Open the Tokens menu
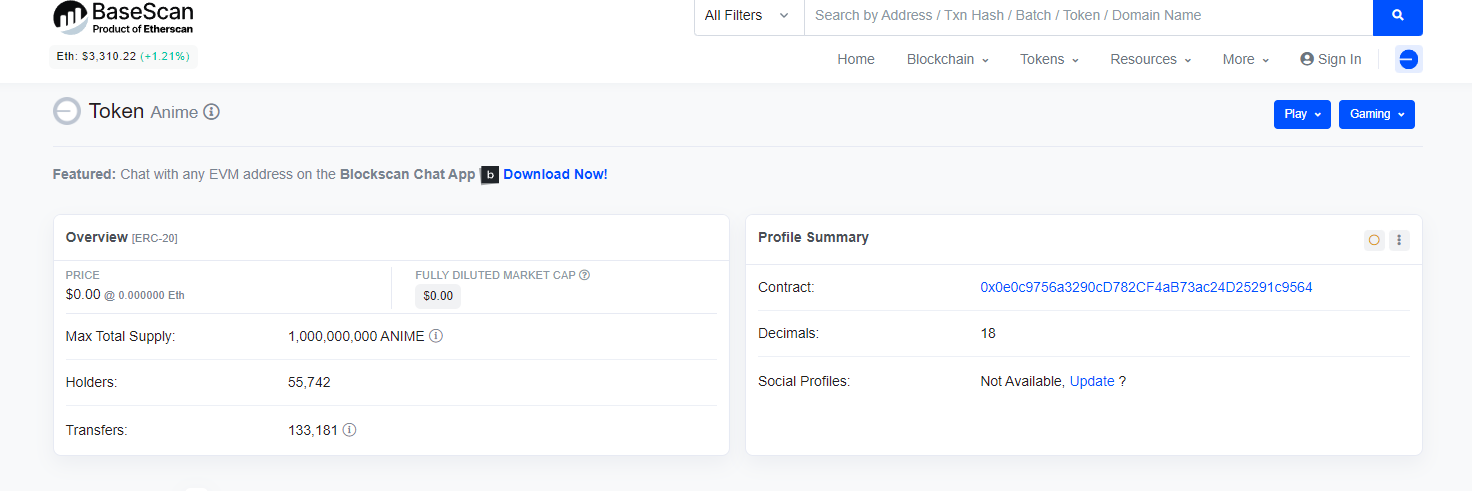1472x491 pixels. [x=1049, y=59]
